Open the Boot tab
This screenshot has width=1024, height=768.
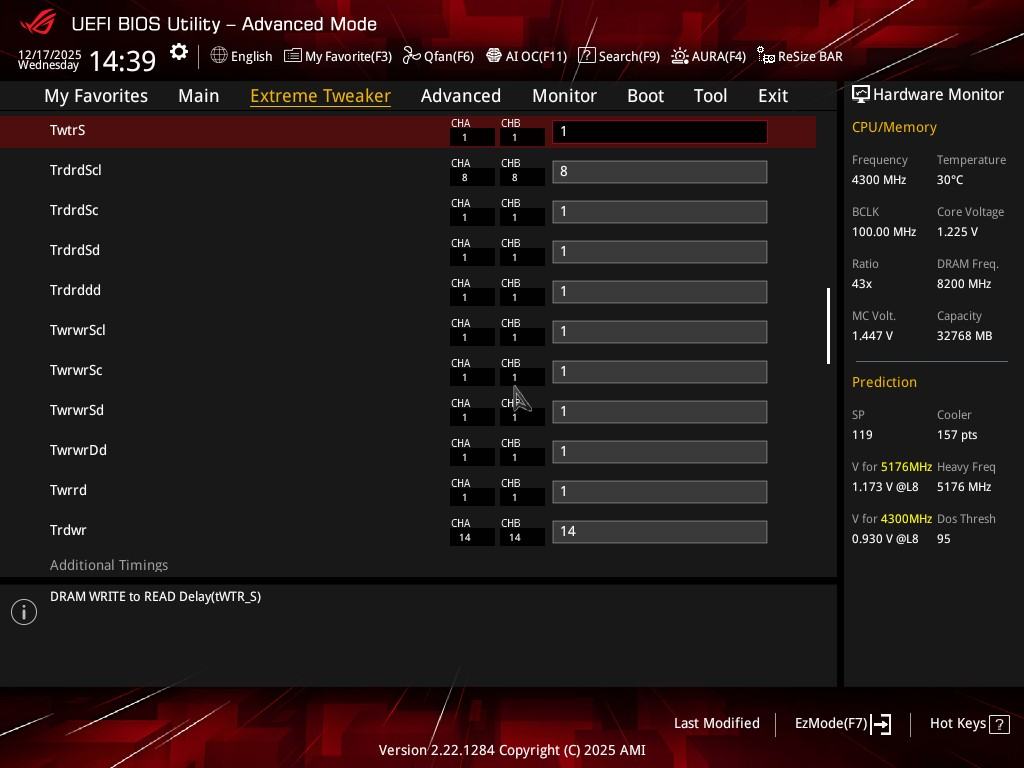645,96
